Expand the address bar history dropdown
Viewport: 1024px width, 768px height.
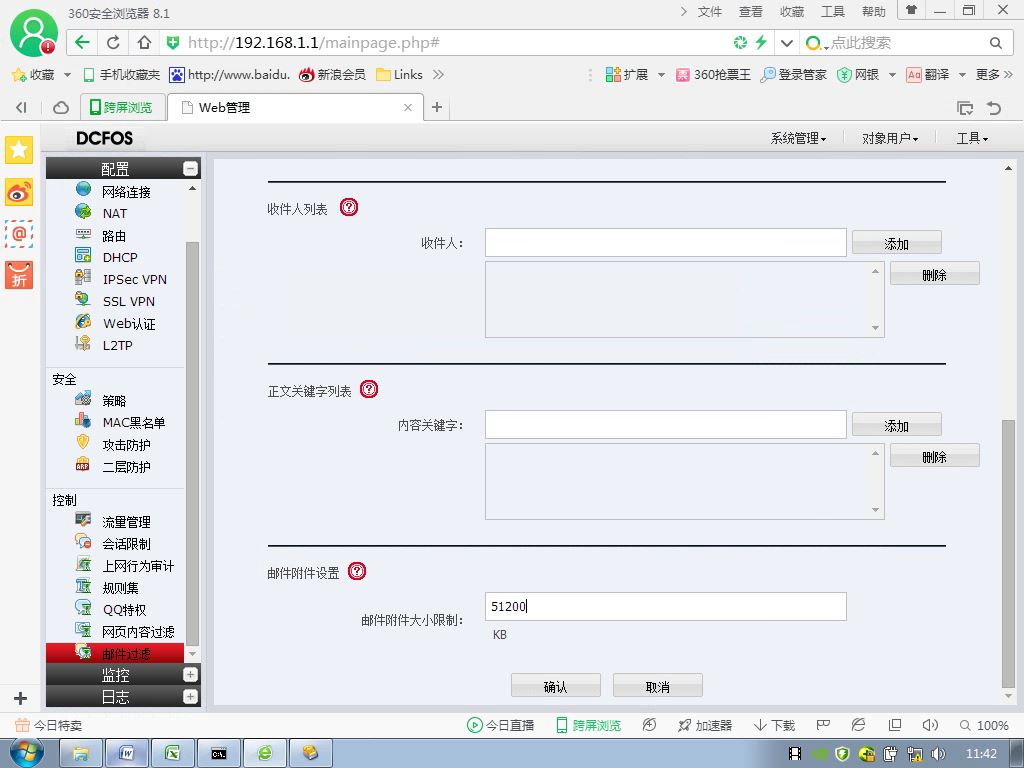pos(787,43)
